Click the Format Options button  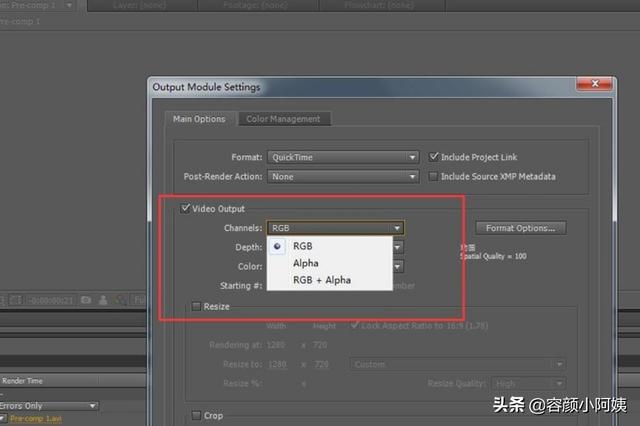pyautogui.click(x=520, y=228)
